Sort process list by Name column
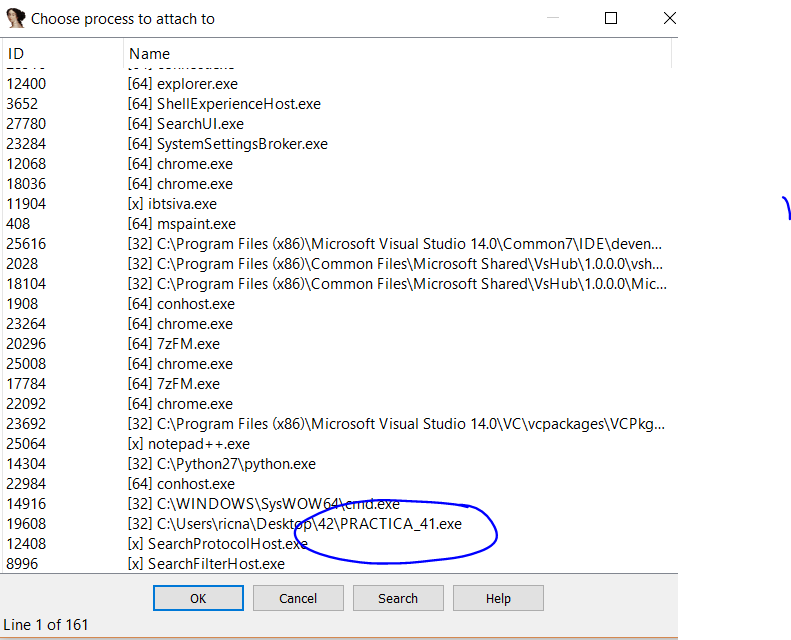The image size is (791, 640). [x=400, y=54]
